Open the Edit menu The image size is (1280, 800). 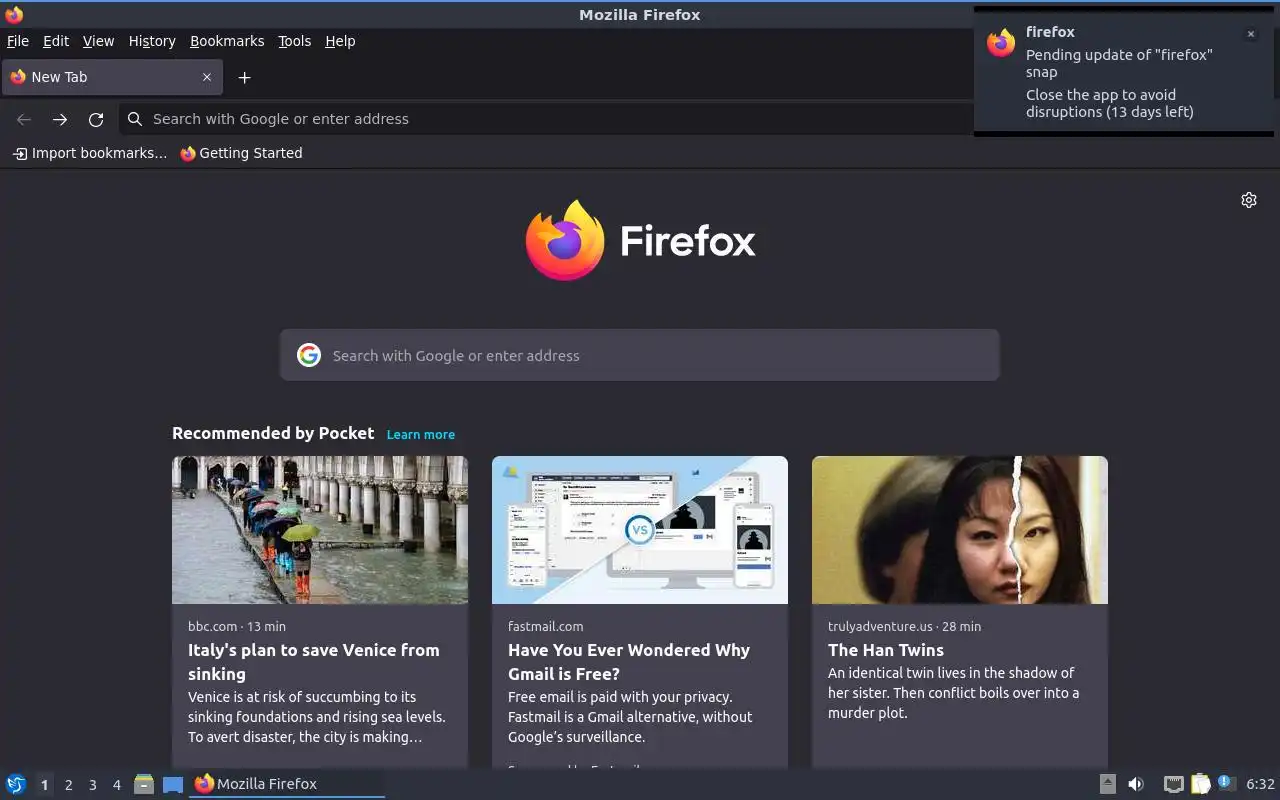pyautogui.click(x=56, y=41)
